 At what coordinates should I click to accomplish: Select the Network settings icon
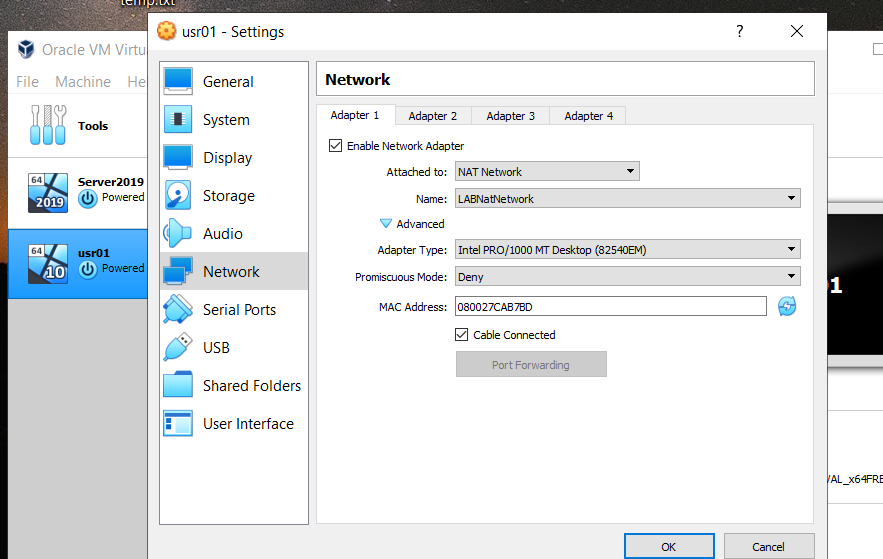pyautogui.click(x=178, y=271)
